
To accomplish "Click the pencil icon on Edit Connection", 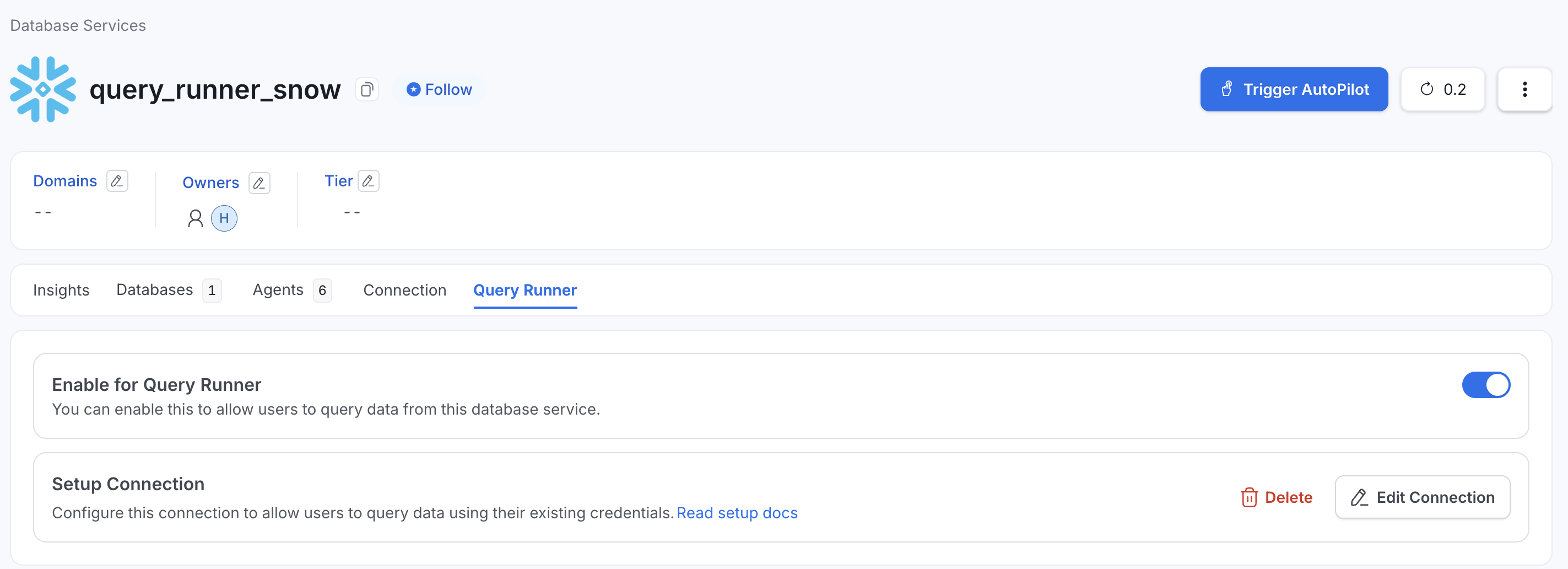I will [x=1359, y=497].
